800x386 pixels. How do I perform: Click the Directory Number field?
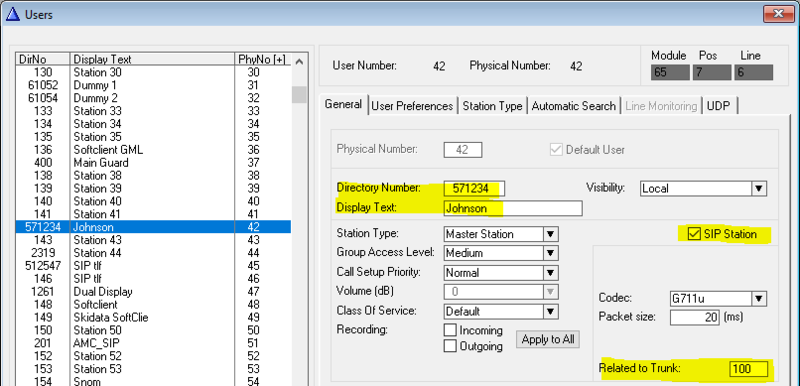474,189
